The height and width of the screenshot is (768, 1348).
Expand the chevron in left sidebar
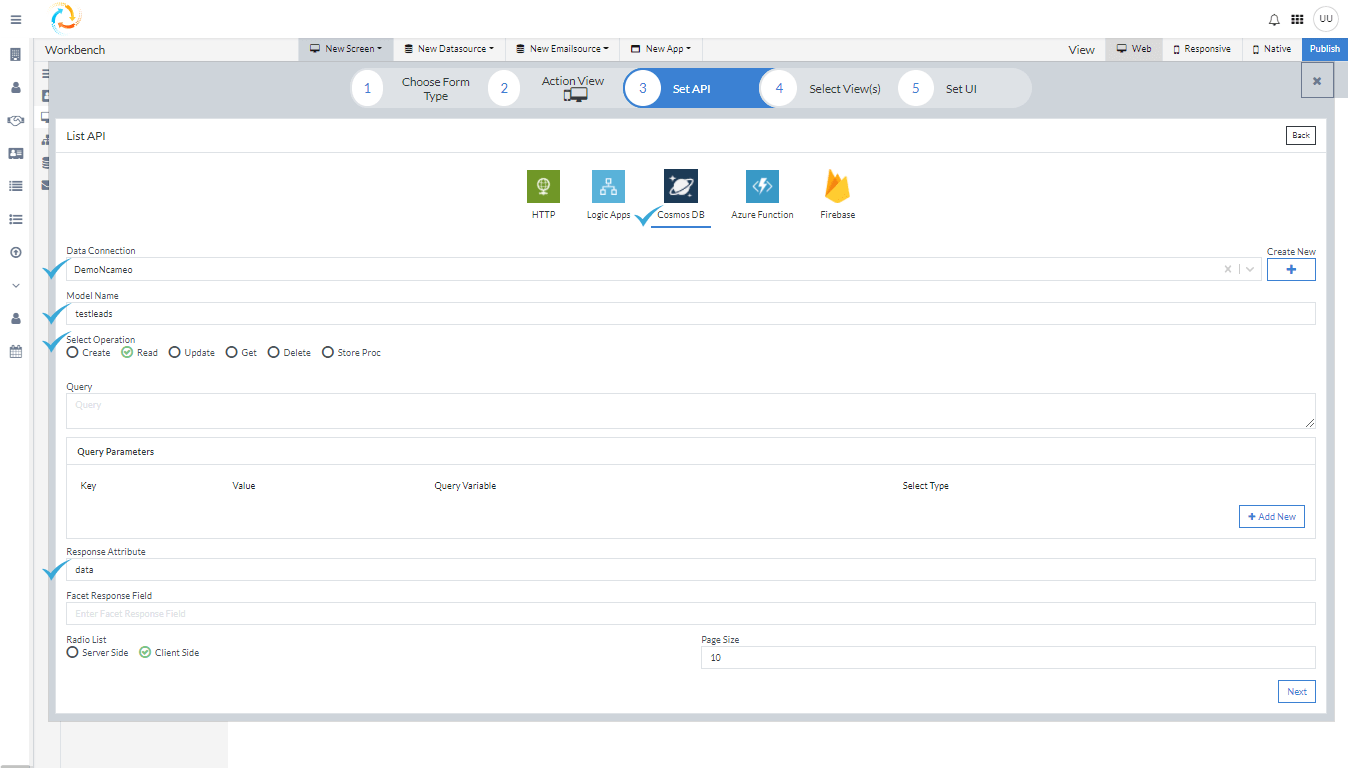click(x=16, y=285)
